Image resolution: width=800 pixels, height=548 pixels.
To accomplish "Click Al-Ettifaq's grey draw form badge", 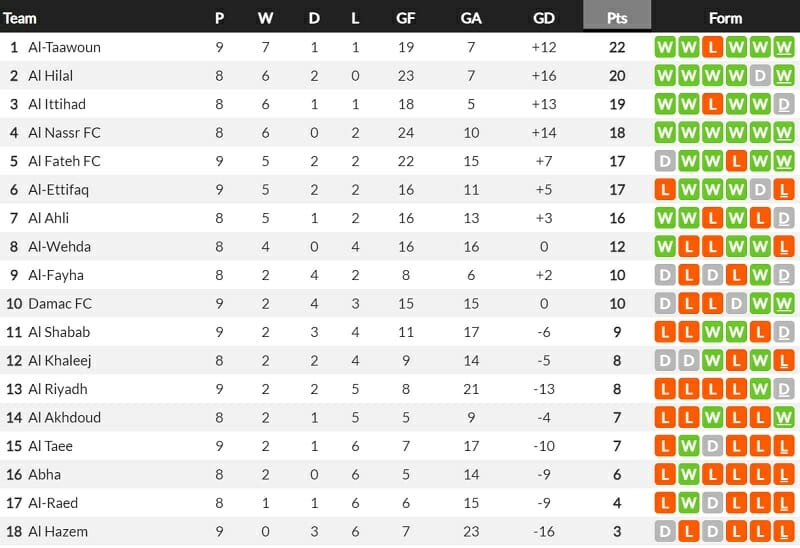I will [x=761, y=189].
